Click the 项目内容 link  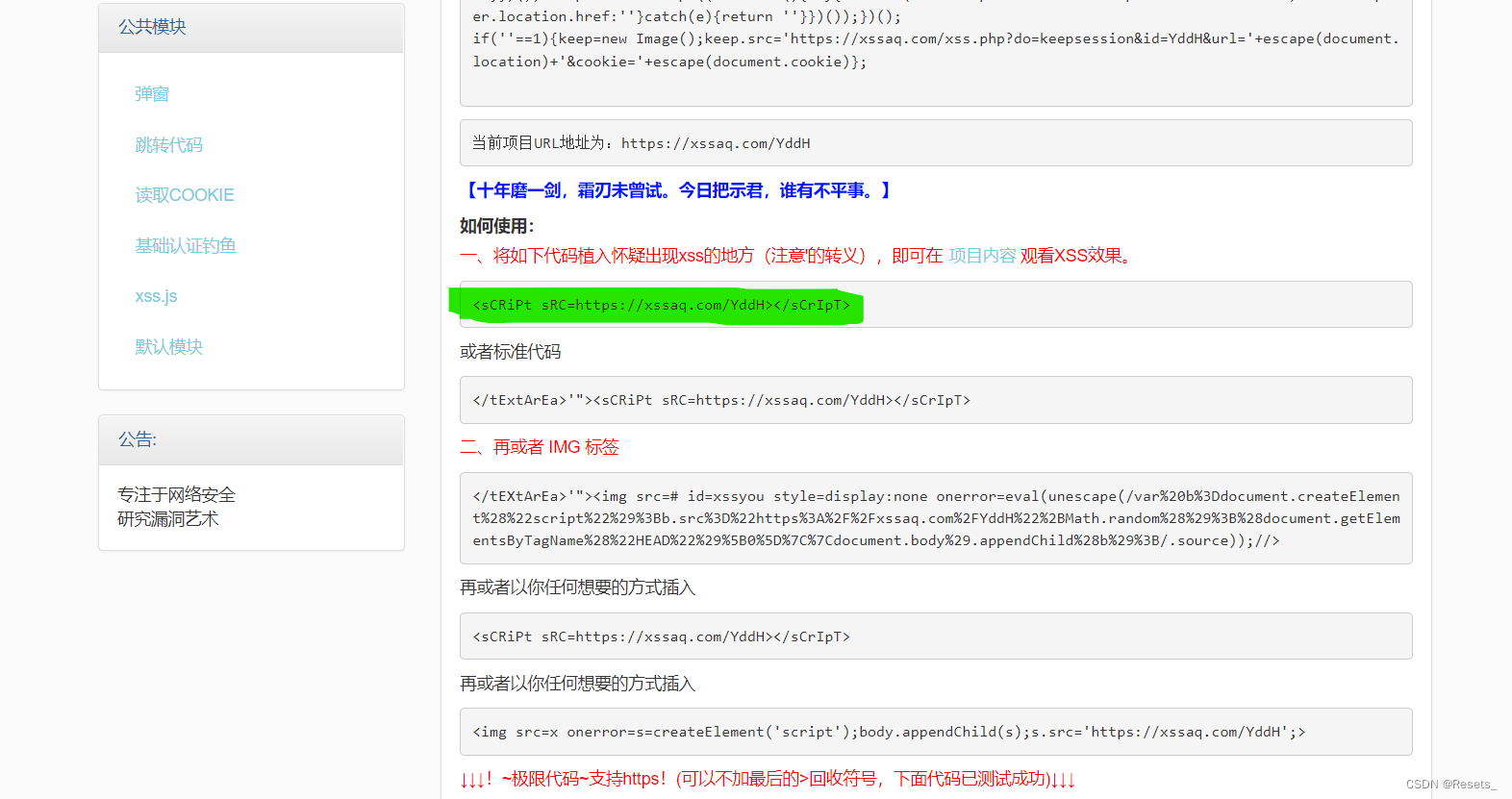982,256
